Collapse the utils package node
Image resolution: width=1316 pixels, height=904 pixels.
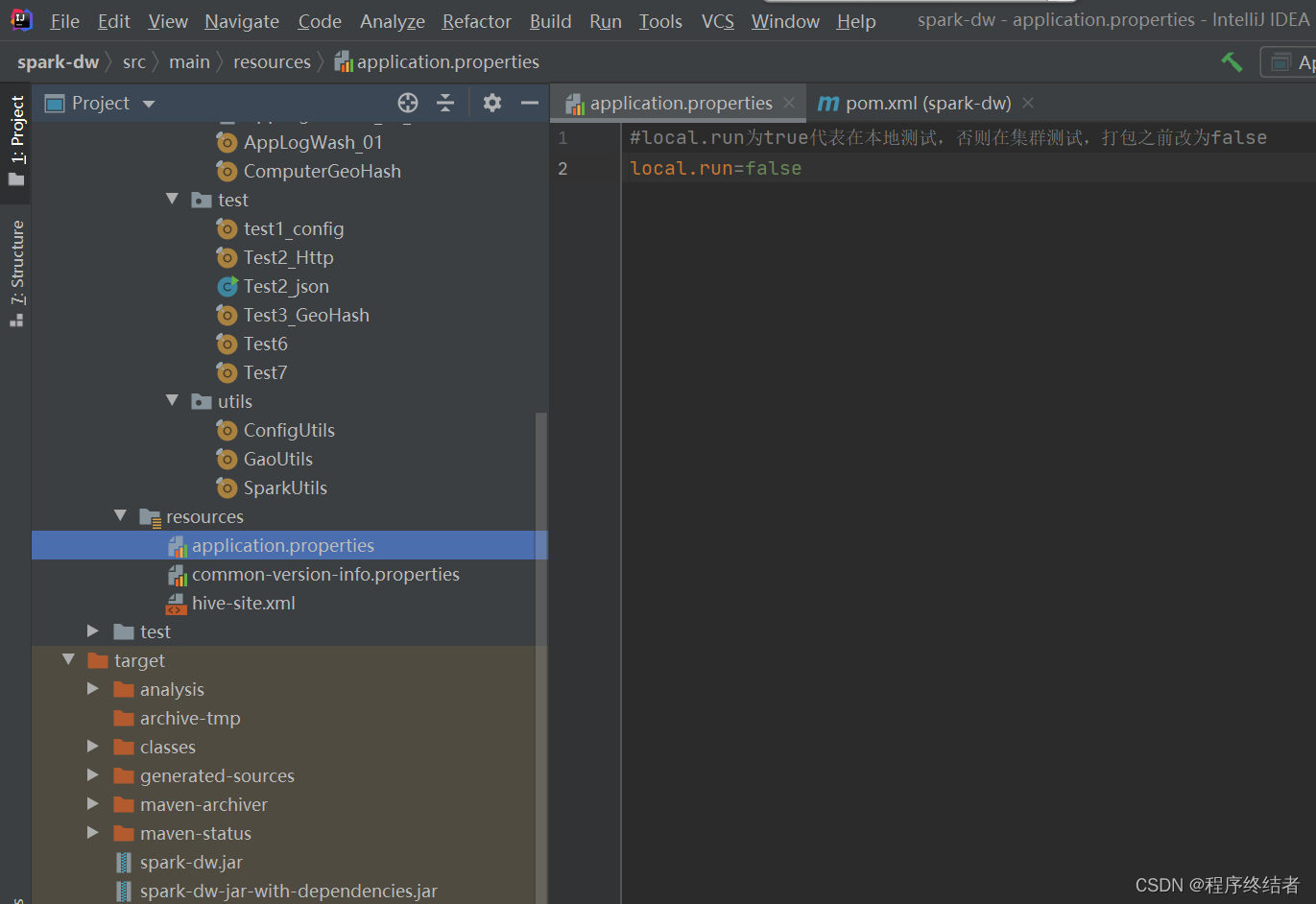point(172,400)
